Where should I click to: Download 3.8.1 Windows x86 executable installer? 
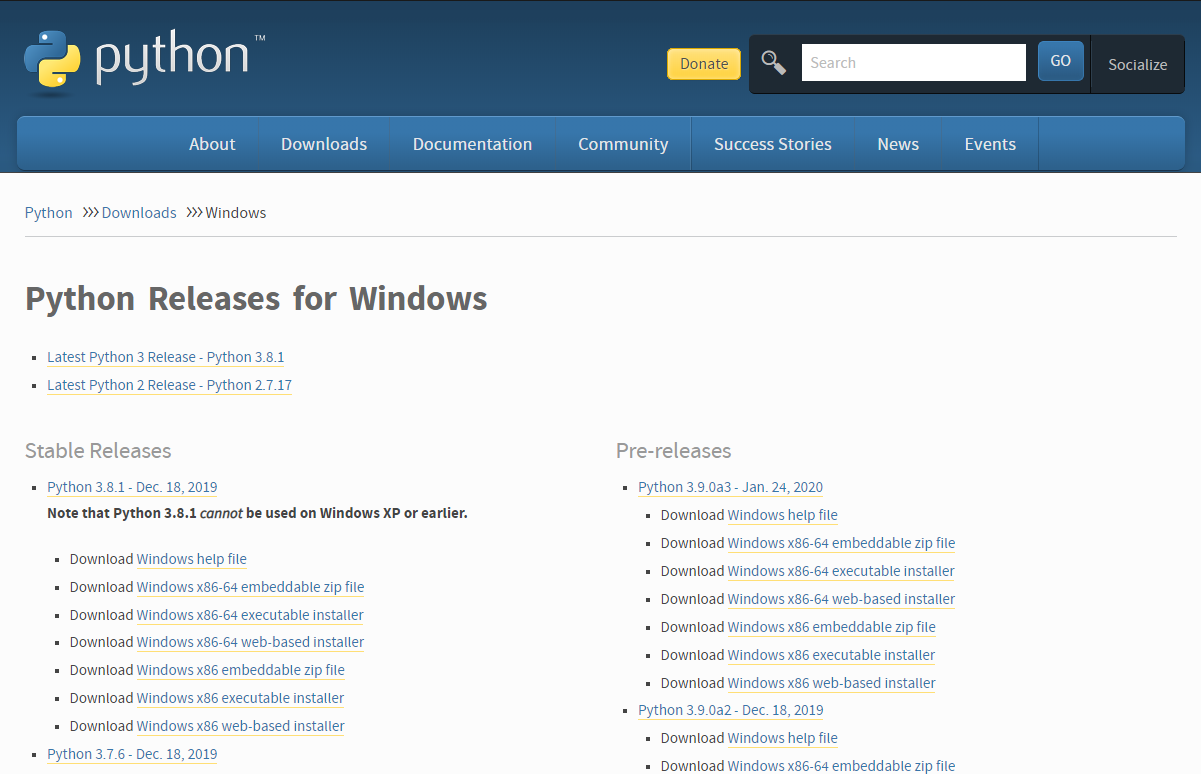coord(240,698)
